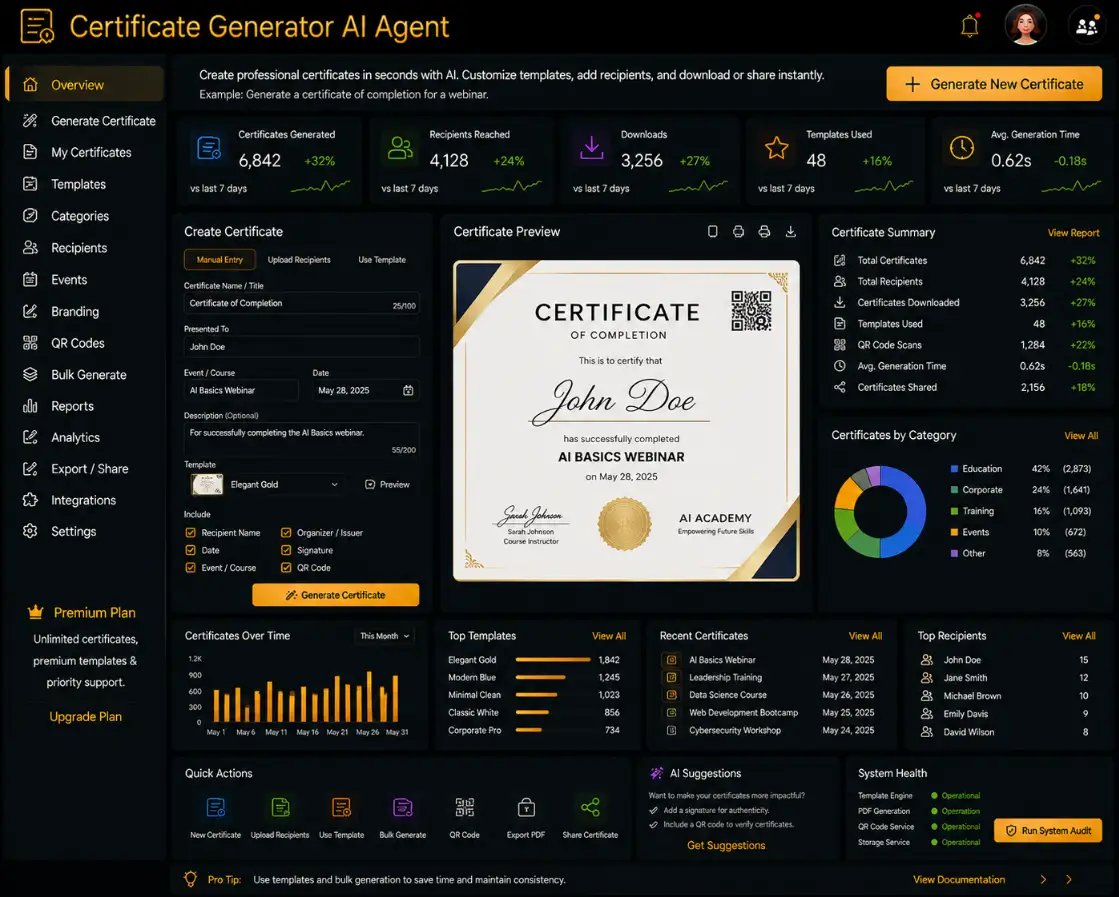Viewport: 1119px width, 897px height.
Task: Click the Certificate Name / Title field
Action: point(301,303)
